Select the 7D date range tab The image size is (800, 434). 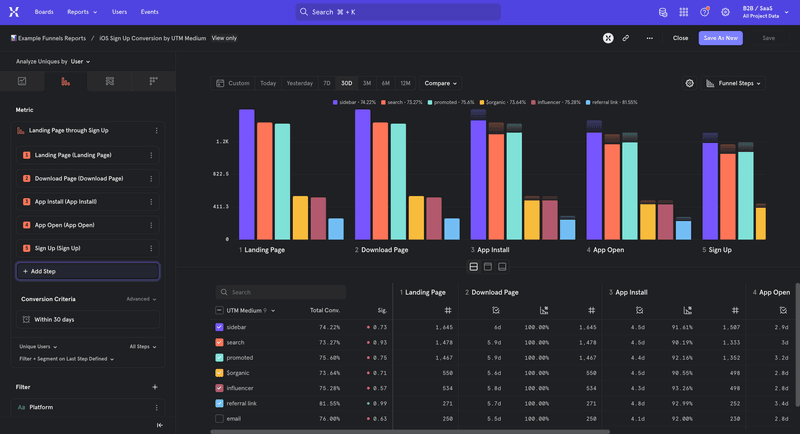pyautogui.click(x=326, y=83)
